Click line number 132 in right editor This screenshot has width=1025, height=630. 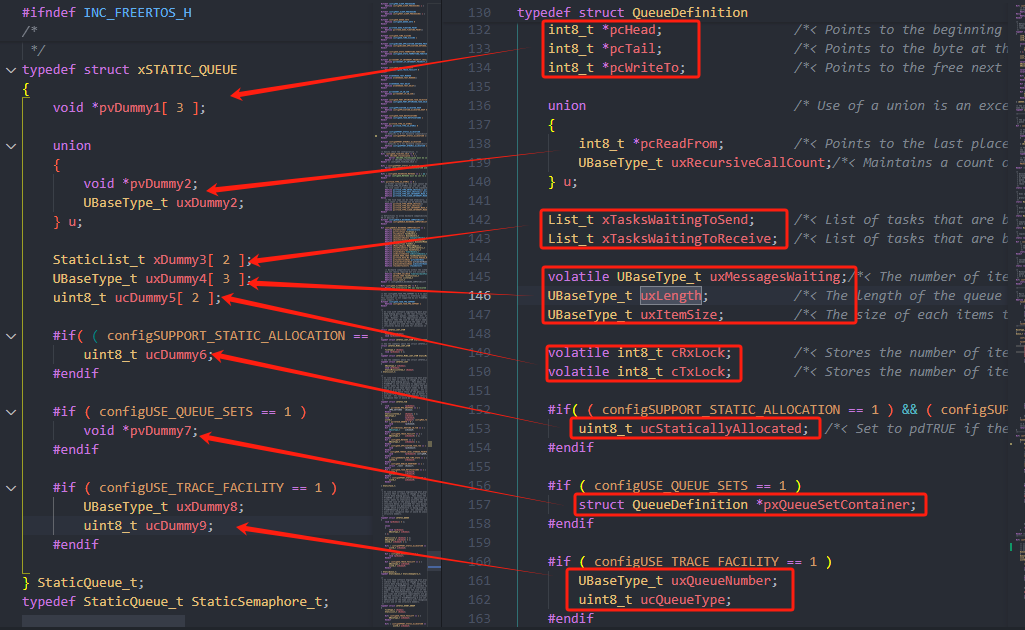pyautogui.click(x=479, y=30)
